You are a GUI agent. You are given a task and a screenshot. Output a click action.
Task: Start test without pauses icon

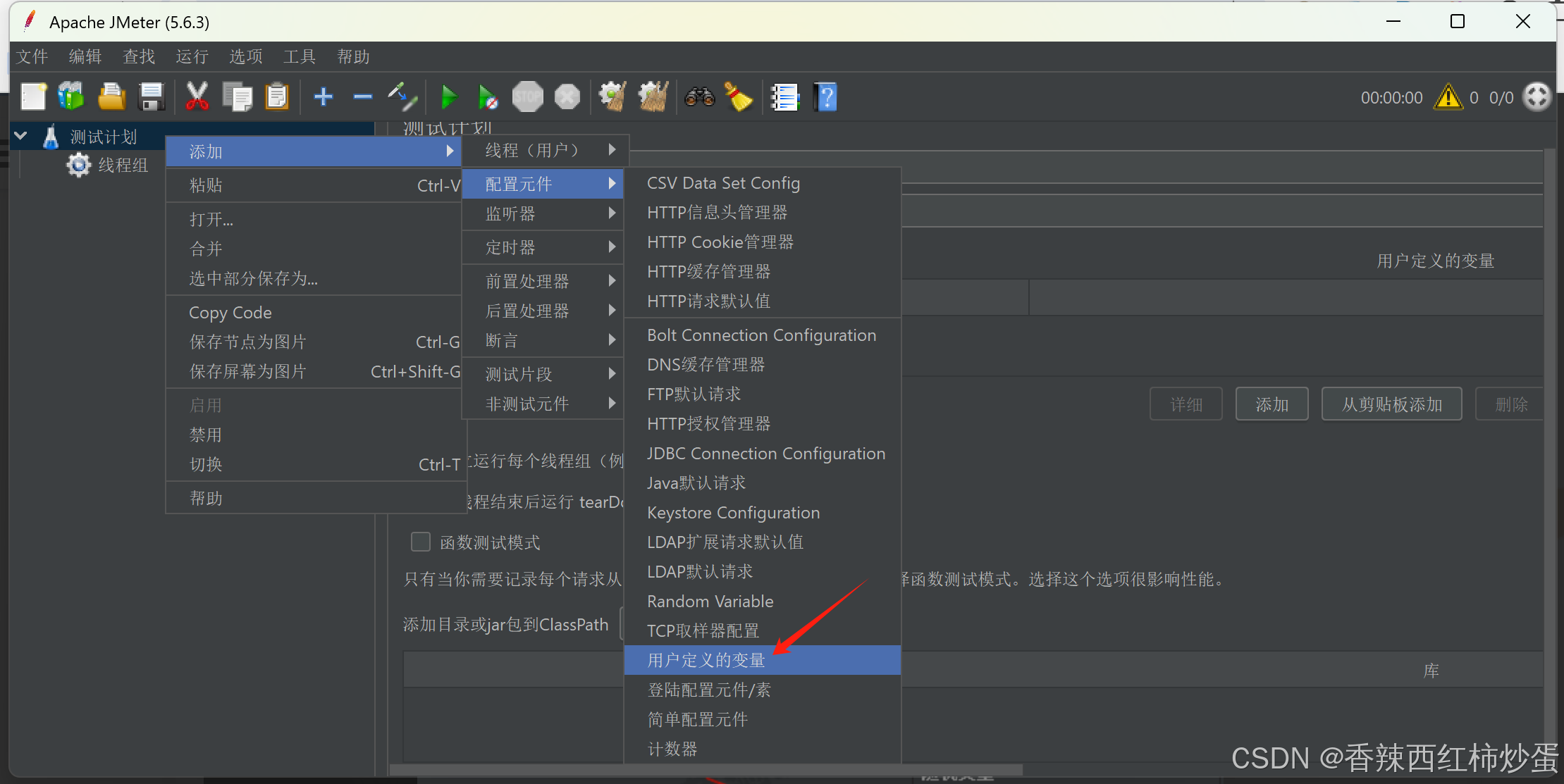(488, 97)
